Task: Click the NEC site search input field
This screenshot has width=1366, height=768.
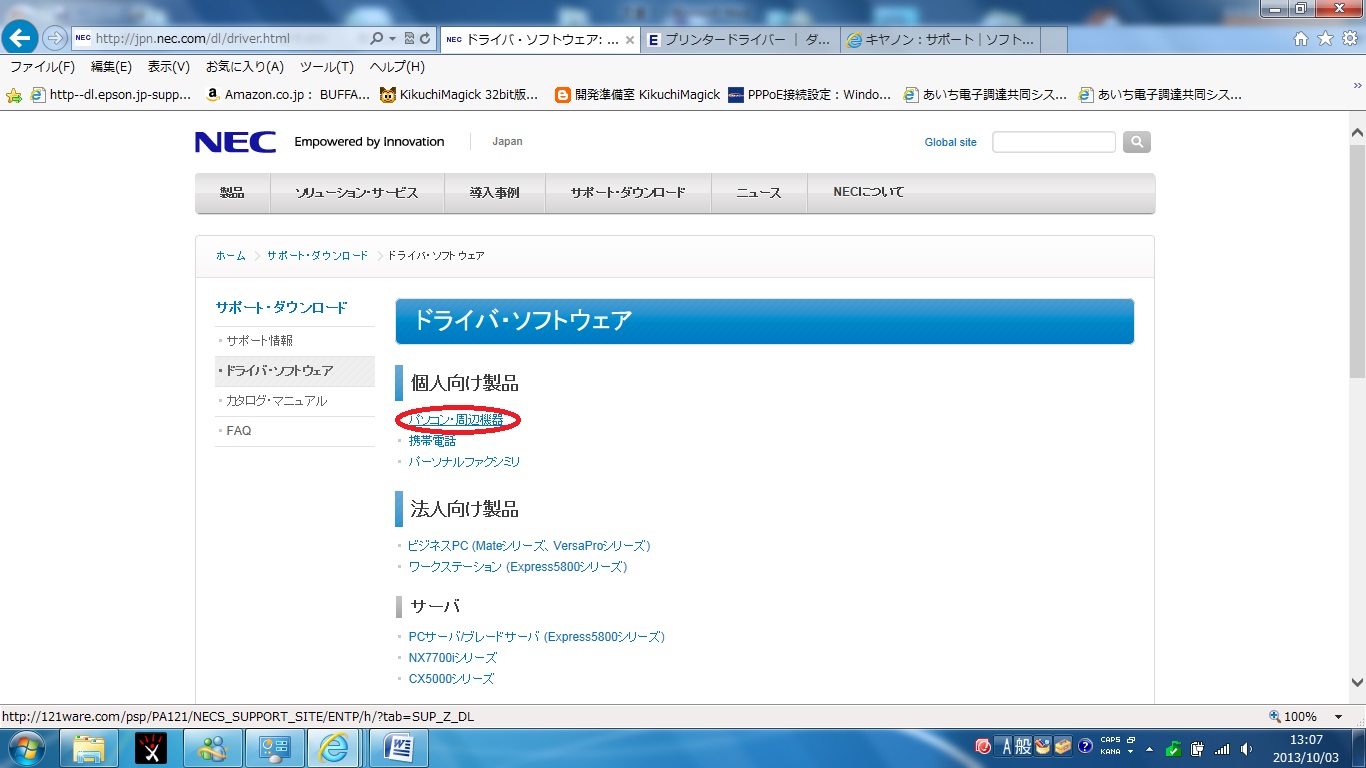Action: (1053, 142)
